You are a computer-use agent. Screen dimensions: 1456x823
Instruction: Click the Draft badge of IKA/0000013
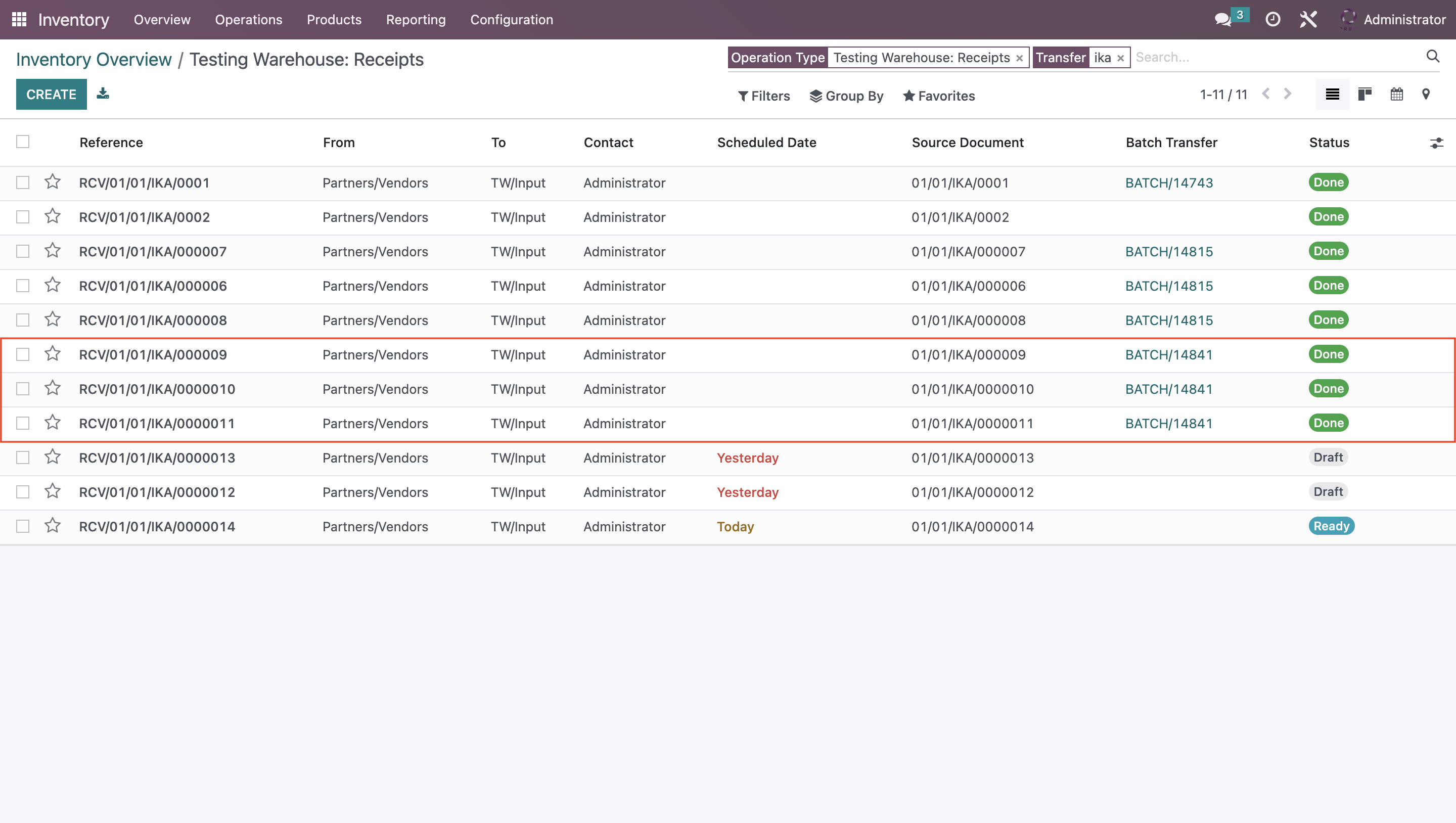pyautogui.click(x=1328, y=458)
